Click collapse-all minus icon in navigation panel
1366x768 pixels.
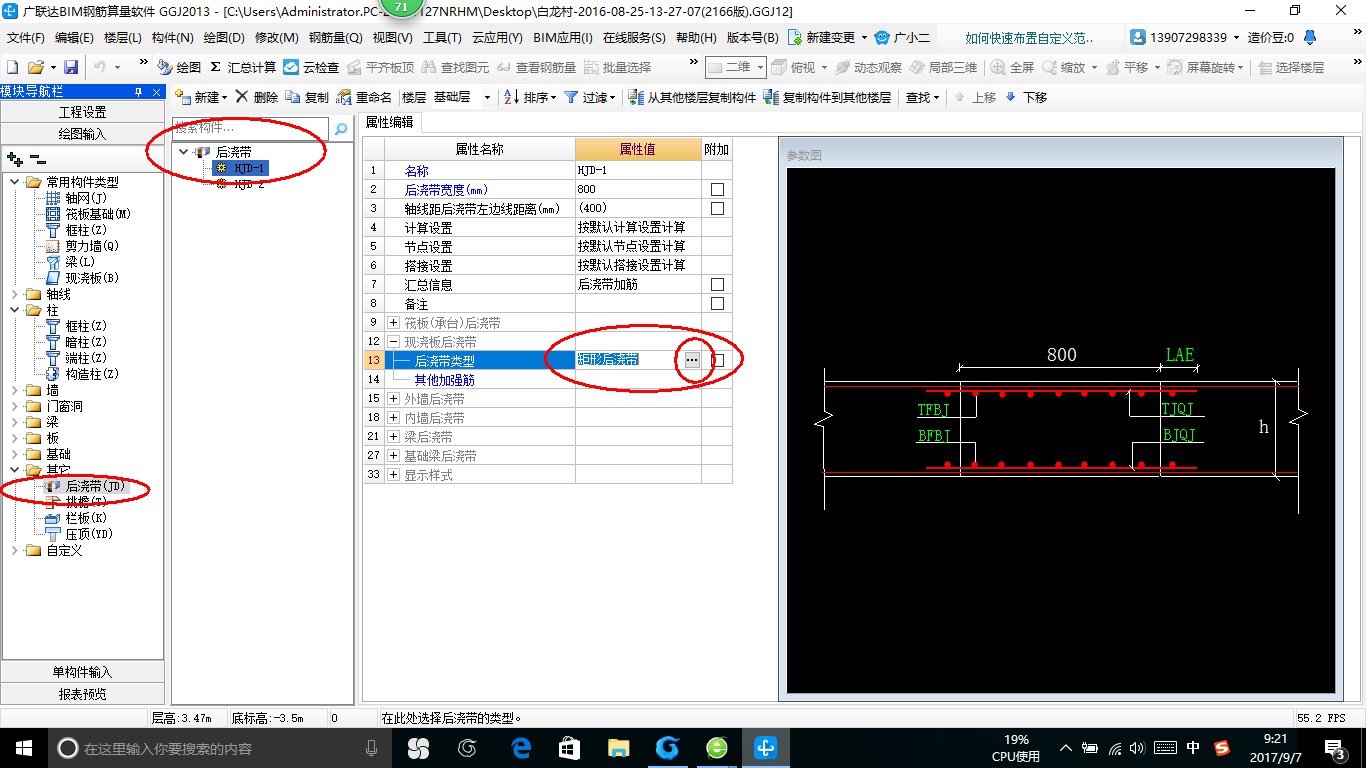tap(38, 158)
